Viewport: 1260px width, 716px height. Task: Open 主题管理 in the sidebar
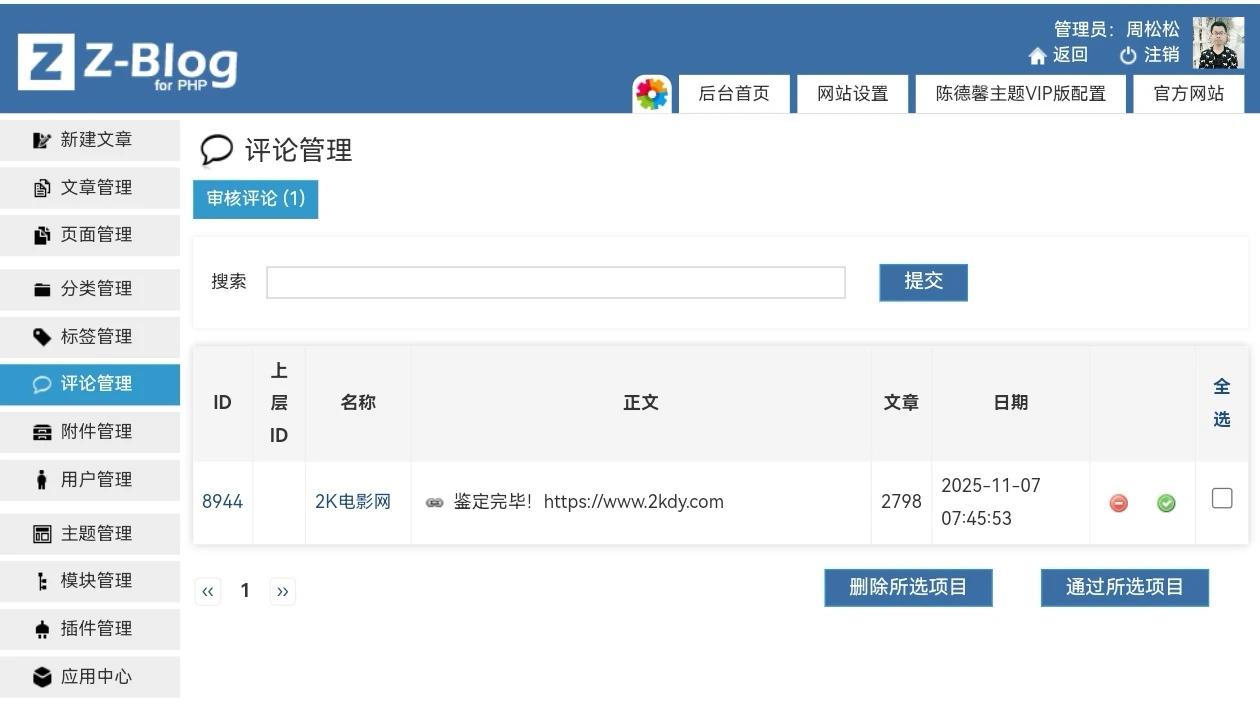point(90,534)
